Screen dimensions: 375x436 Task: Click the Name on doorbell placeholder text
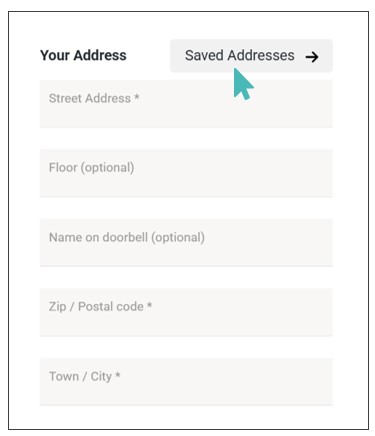tap(98, 237)
